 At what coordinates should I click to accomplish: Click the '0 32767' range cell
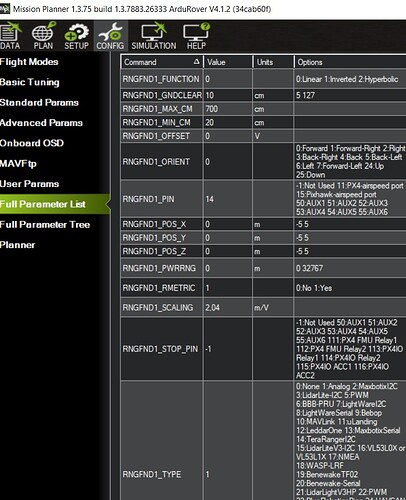tap(350, 268)
